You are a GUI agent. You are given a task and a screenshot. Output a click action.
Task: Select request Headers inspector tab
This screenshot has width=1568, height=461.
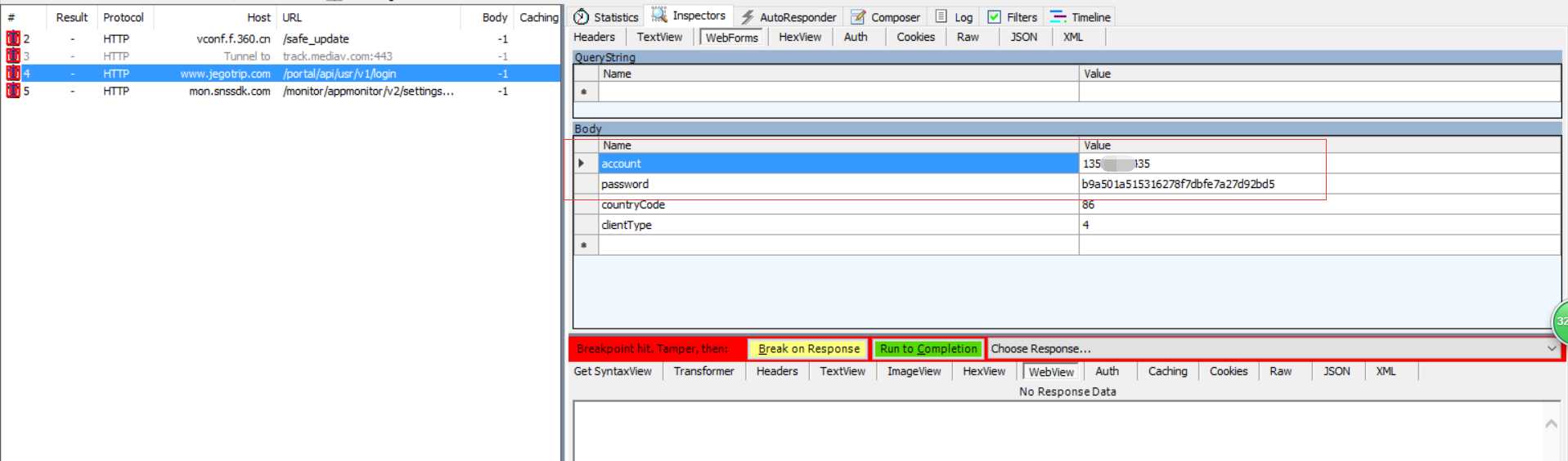coord(595,37)
